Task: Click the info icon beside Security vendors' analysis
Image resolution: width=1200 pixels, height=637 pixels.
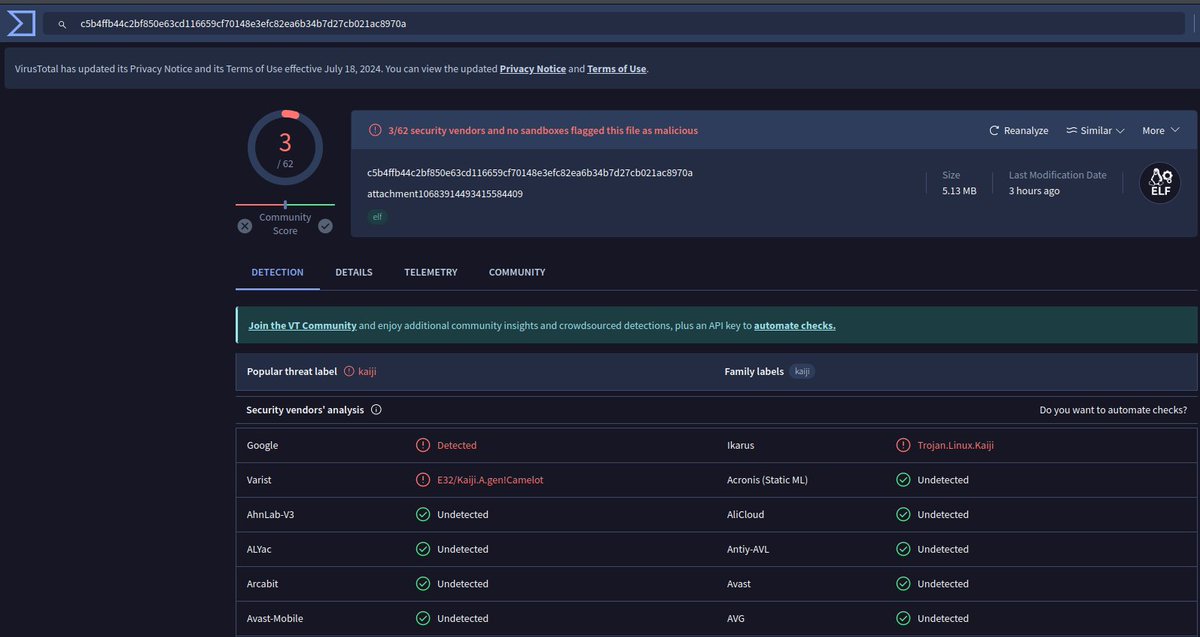Action: 376,410
